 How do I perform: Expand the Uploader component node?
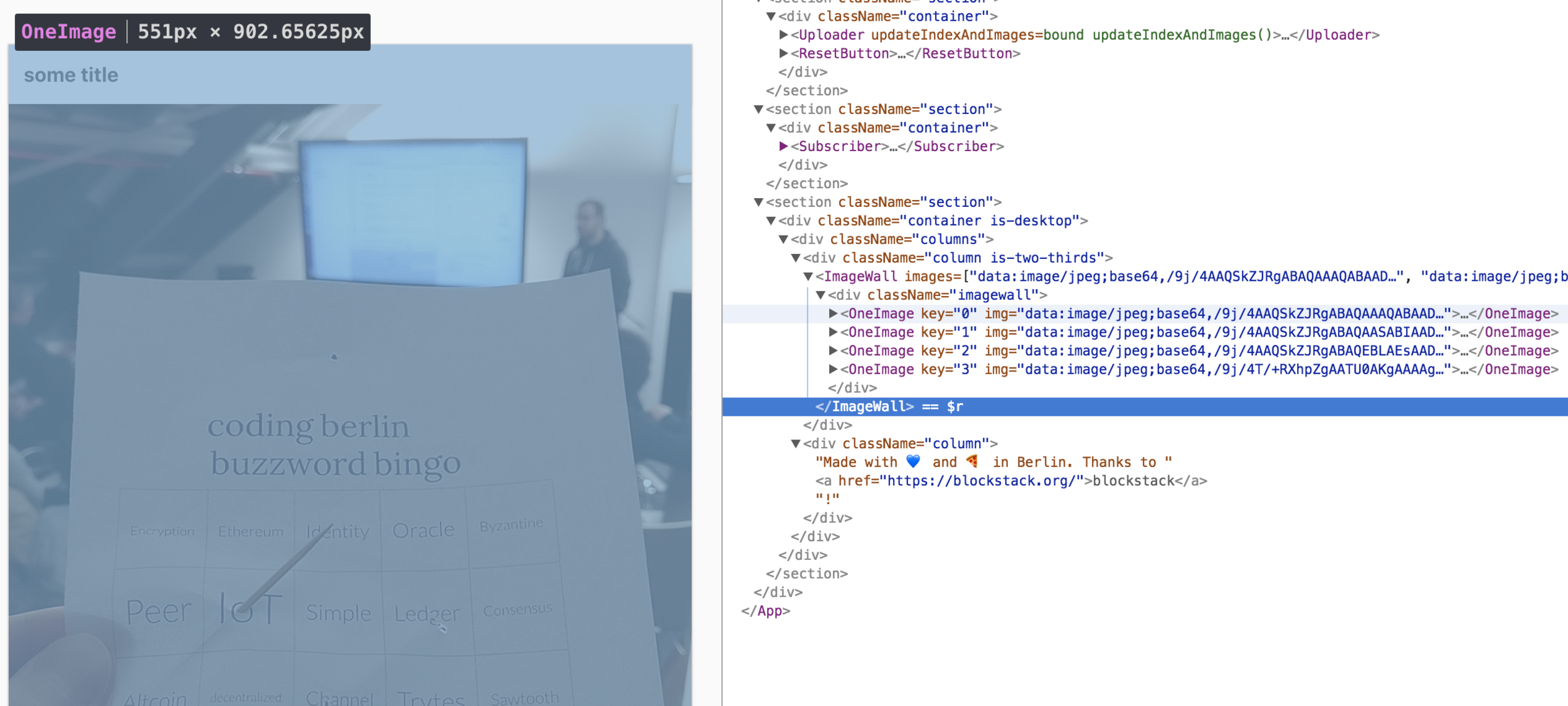pyautogui.click(x=783, y=34)
